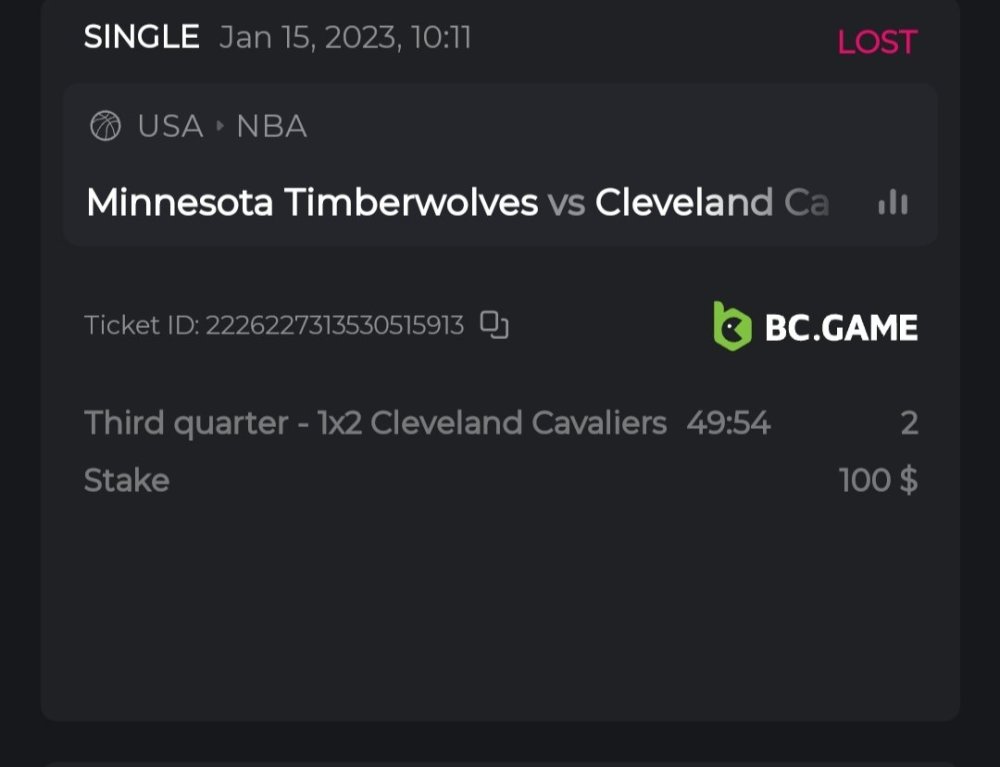The image size is (1000, 767).
Task: Click the LOST status label
Action: click(877, 42)
